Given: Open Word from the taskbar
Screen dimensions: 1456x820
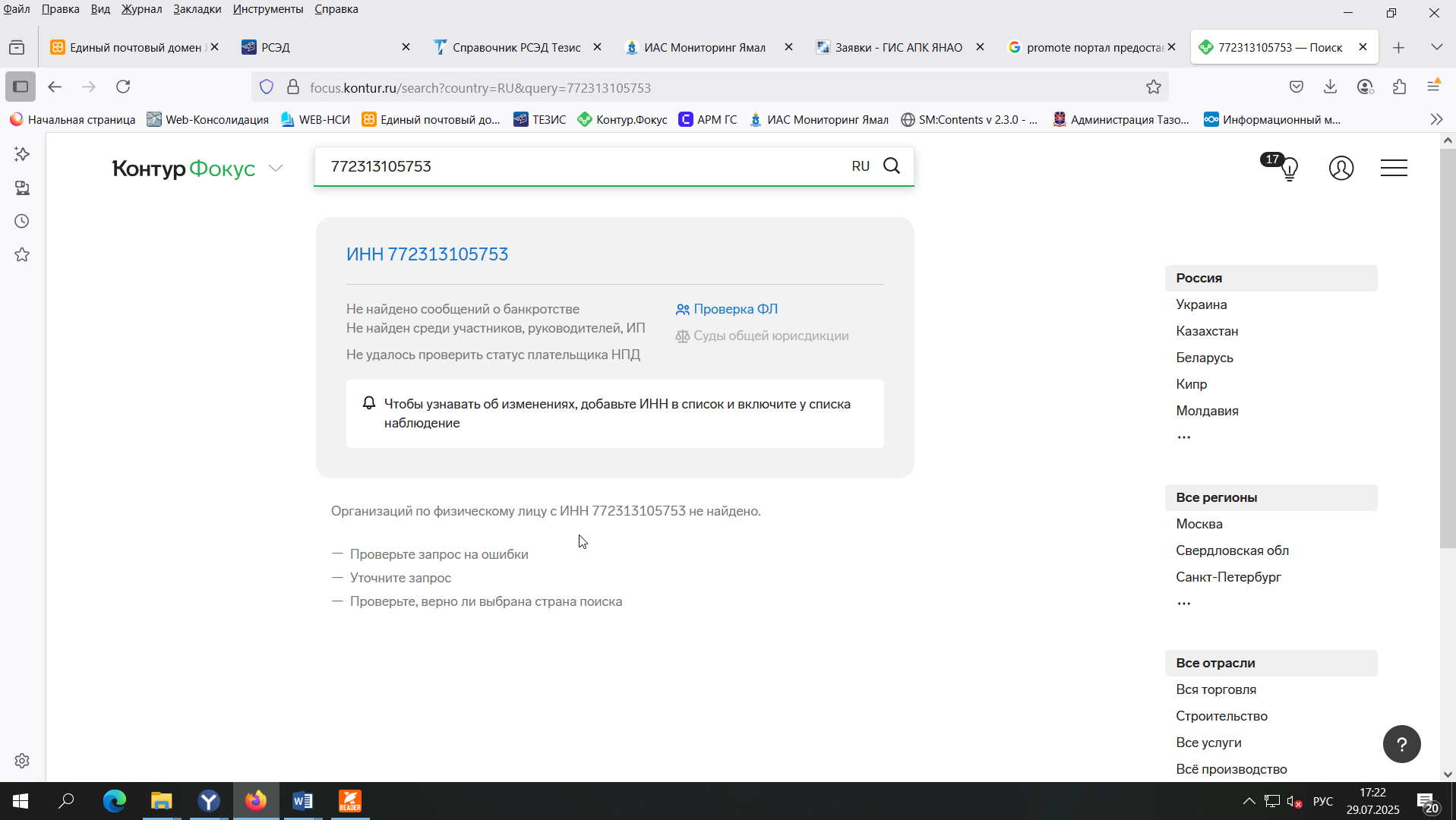Looking at the screenshot, I should click(302, 801).
